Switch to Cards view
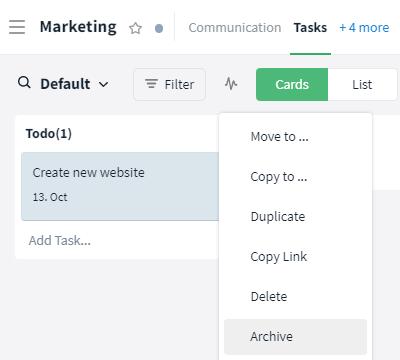The image size is (400, 360). 292,85
